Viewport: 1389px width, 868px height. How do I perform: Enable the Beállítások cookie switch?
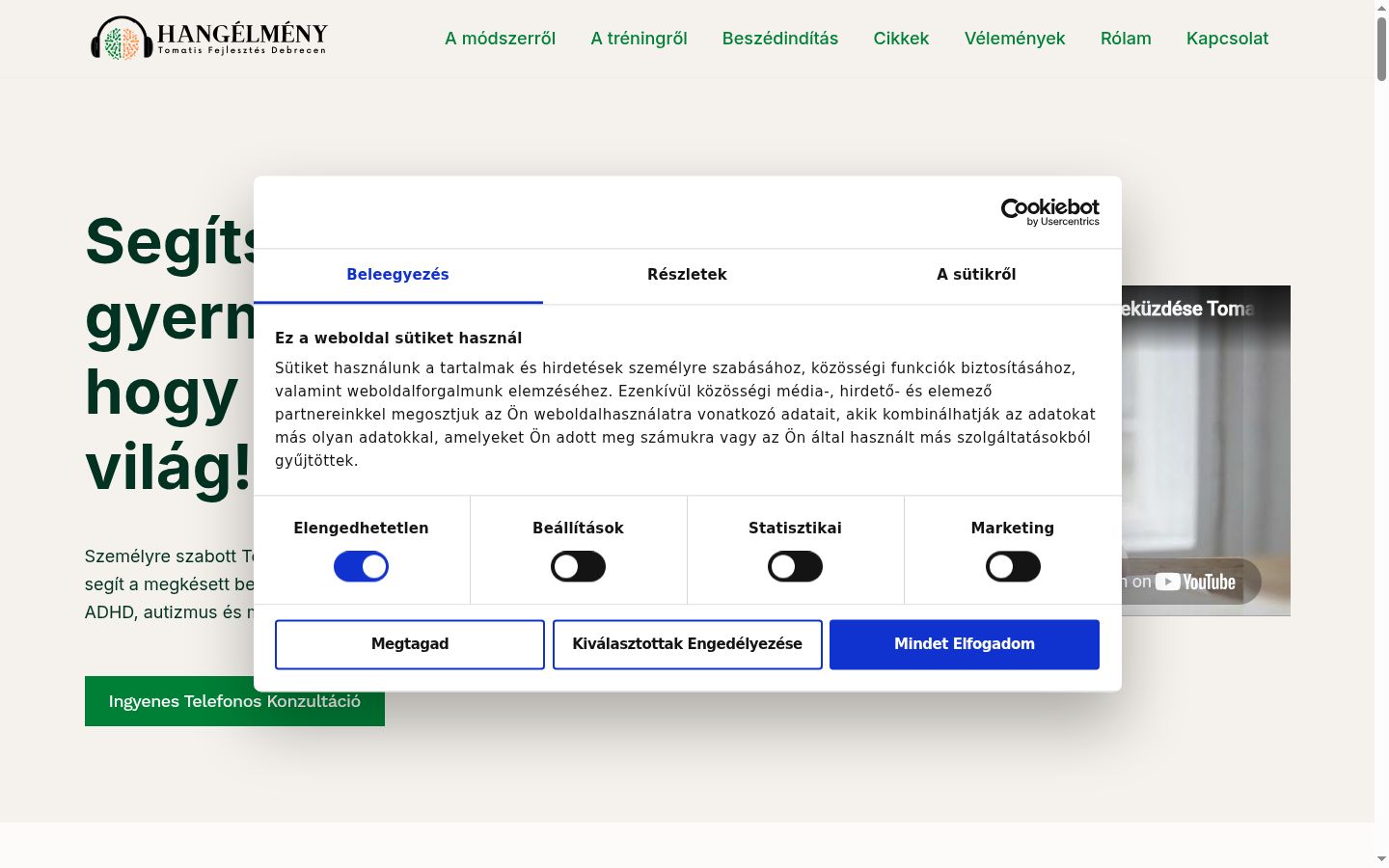578,566
